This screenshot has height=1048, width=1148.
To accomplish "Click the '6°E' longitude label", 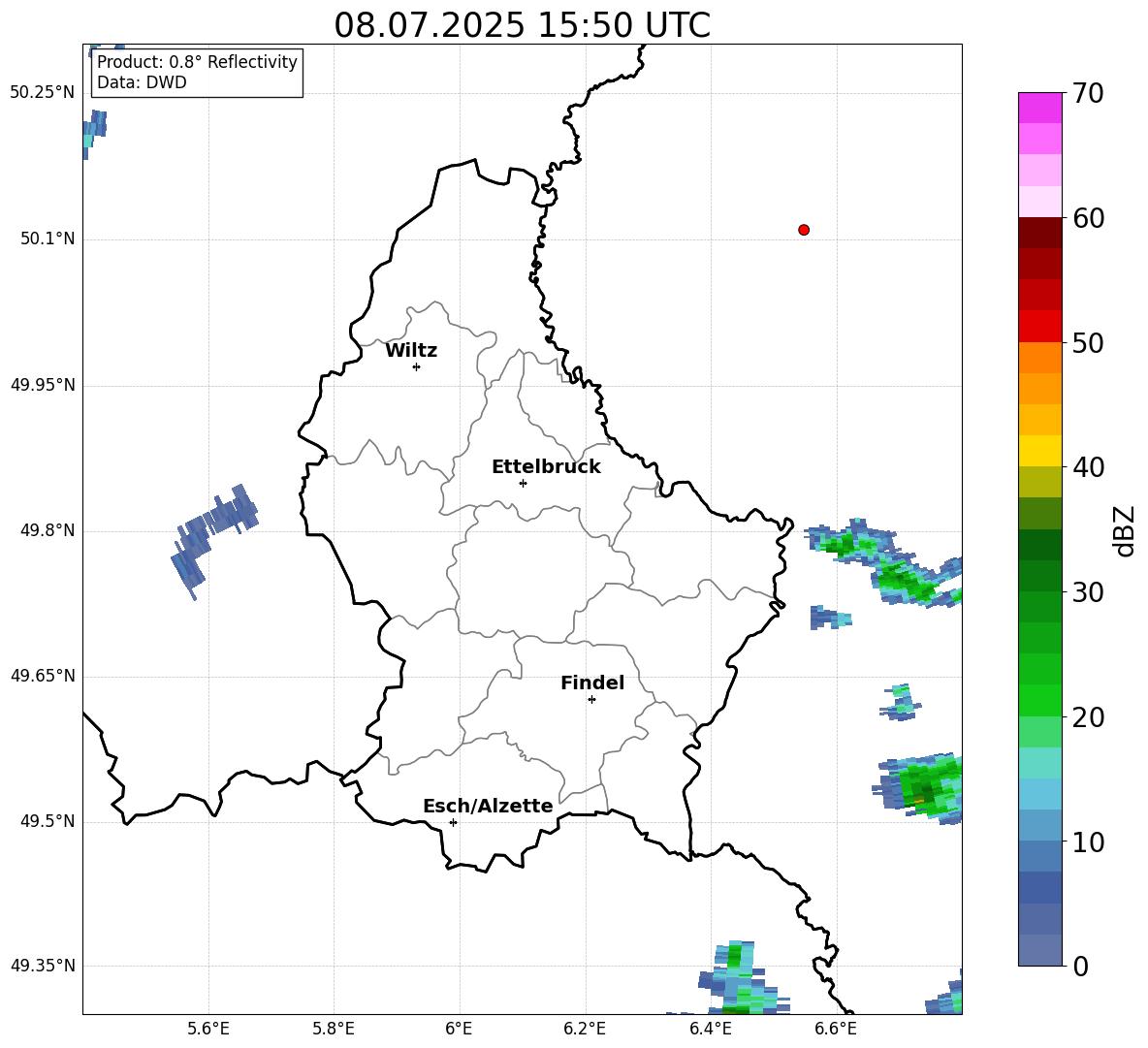I will tap(459, 1029).
